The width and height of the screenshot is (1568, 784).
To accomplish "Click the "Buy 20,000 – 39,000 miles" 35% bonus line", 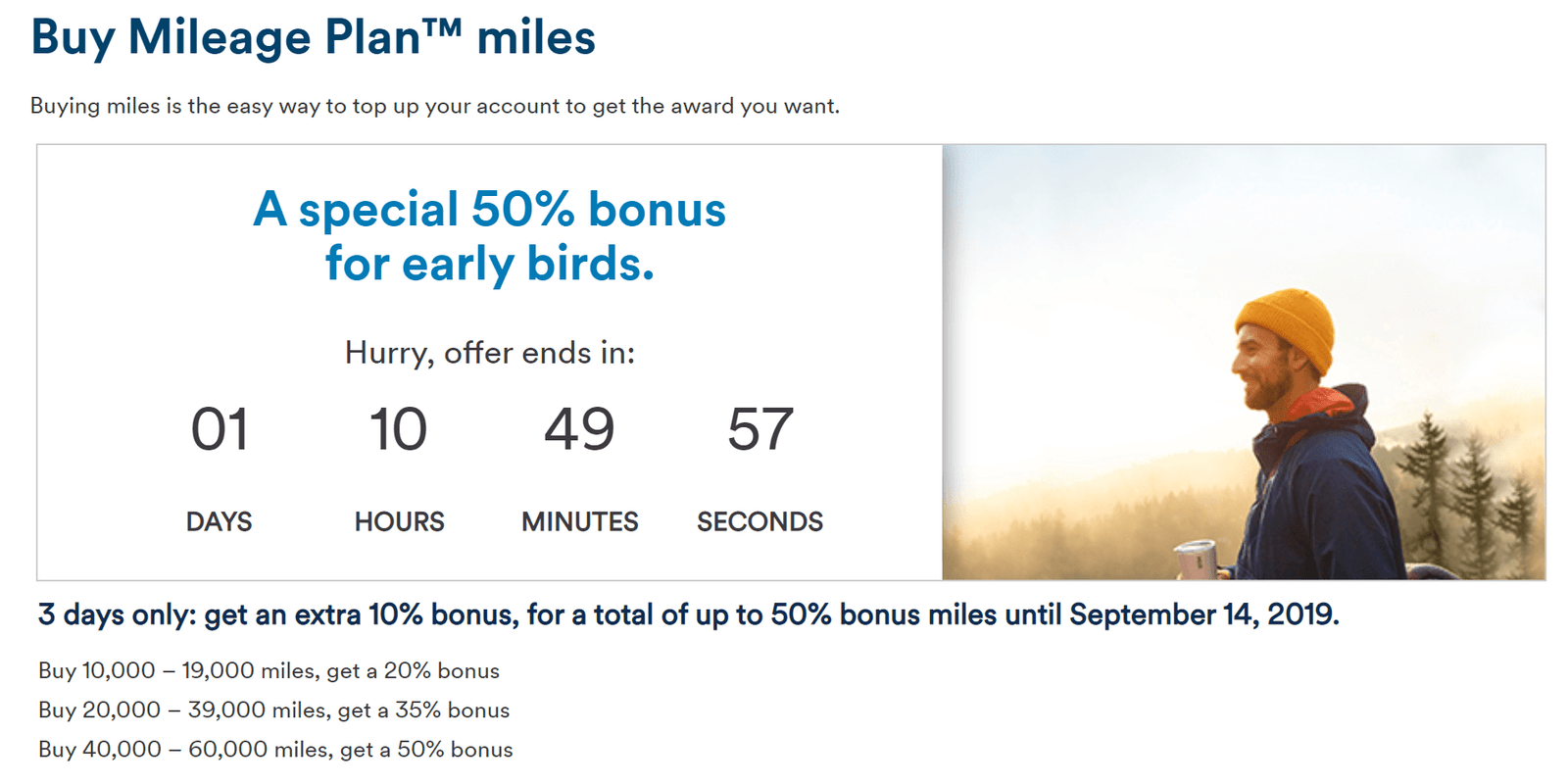I will tap(273, 710).
